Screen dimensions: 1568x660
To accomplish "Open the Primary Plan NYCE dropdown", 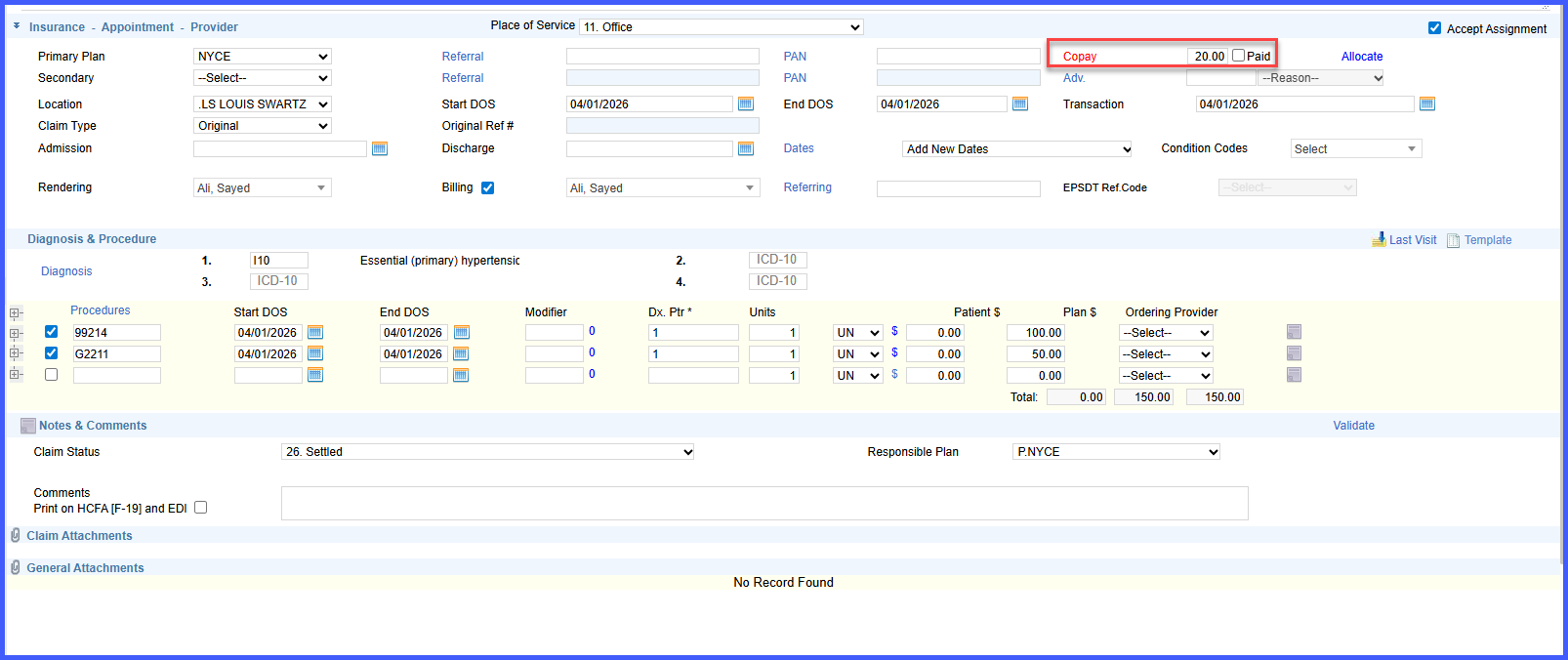I will click(263, 57).
